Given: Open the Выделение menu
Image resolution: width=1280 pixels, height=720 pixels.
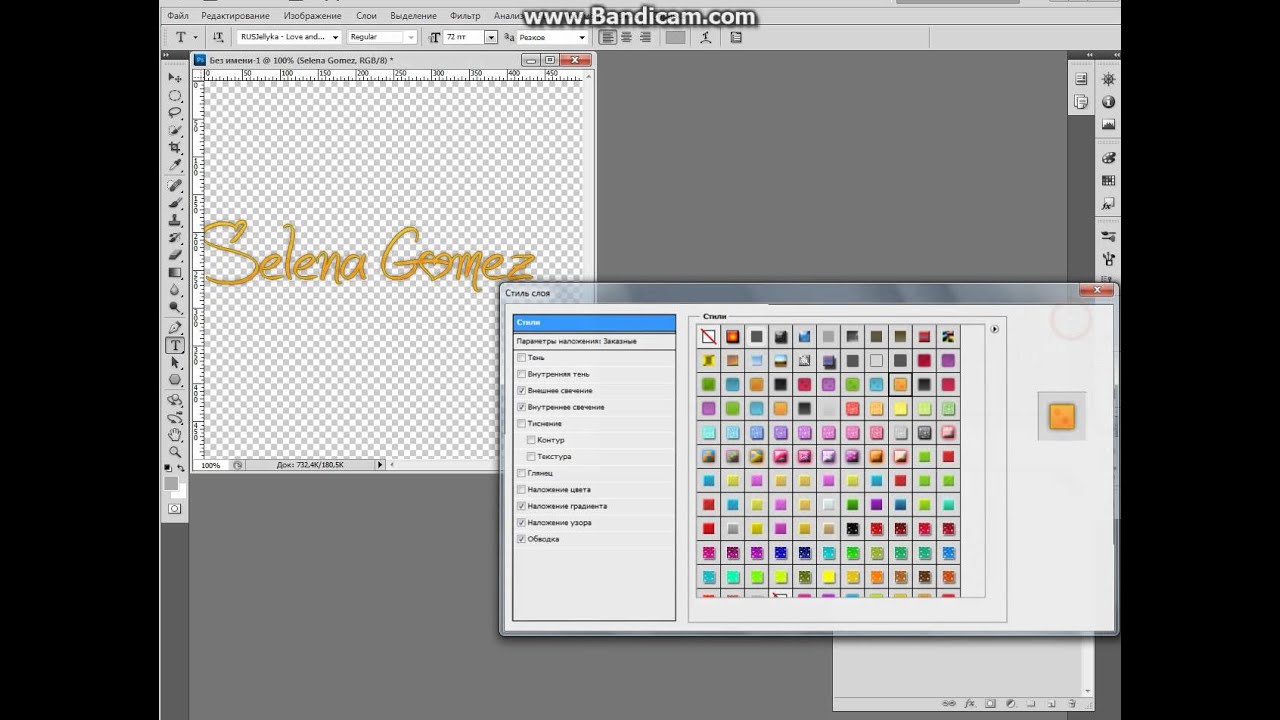Looking at the screenshot, I should coord(413,16).
